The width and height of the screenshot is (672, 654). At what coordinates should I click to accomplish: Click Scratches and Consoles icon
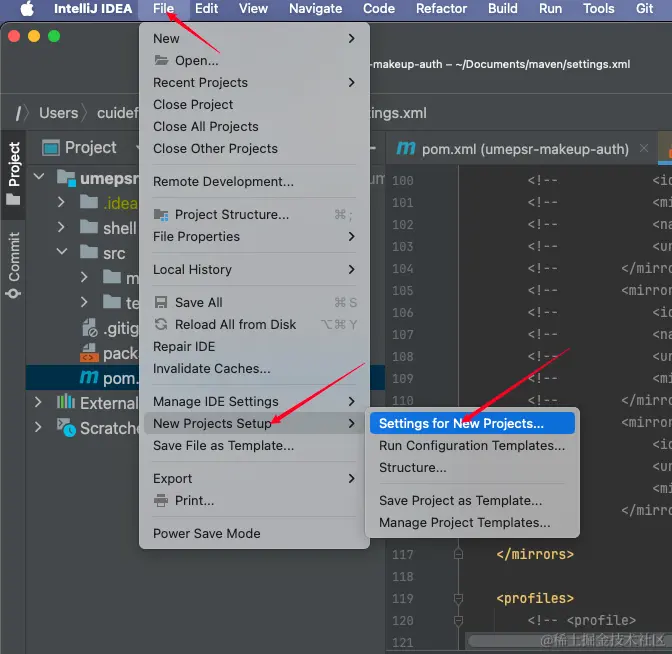66,427
